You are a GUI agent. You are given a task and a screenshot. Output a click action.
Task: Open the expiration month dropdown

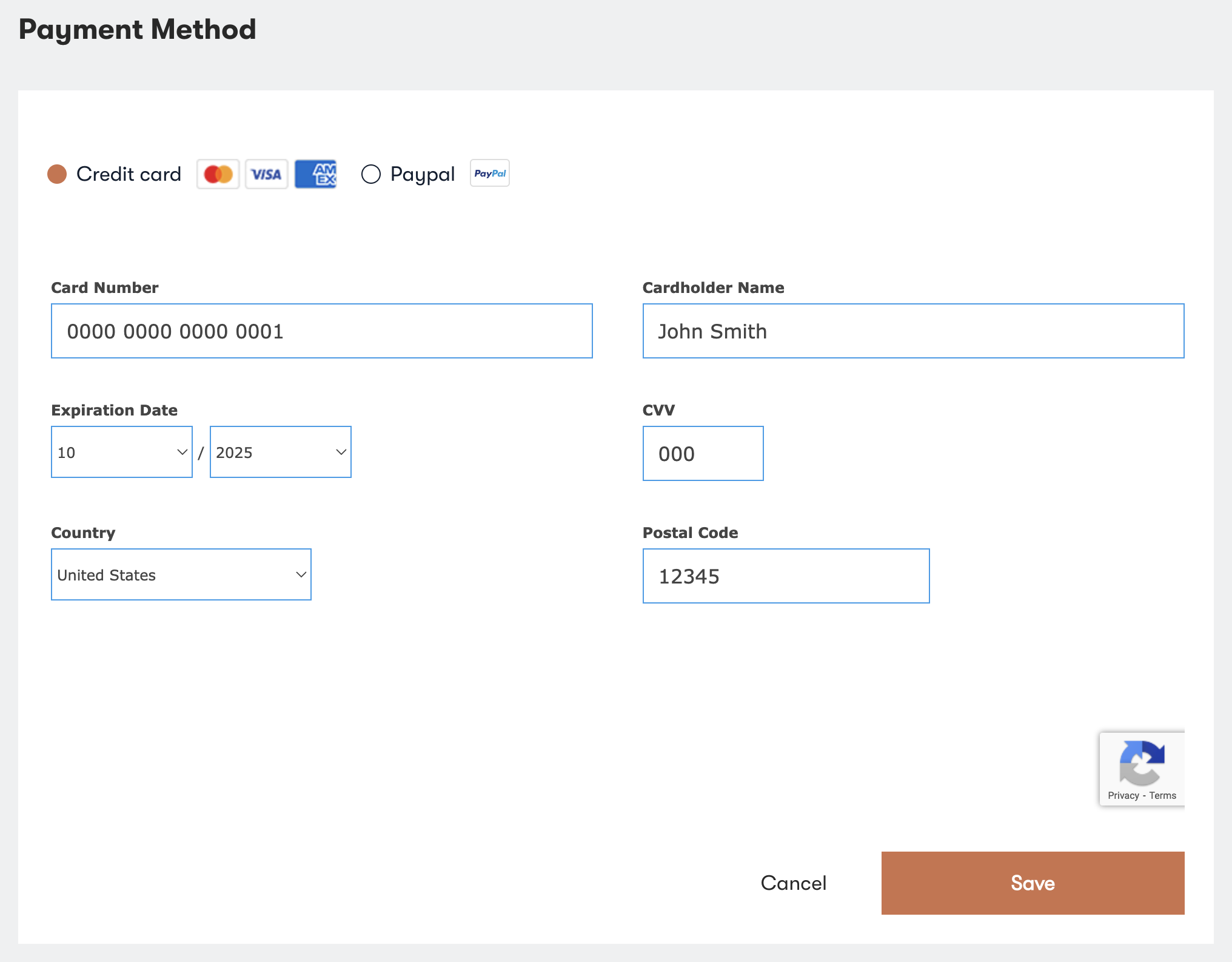[122, 452]
